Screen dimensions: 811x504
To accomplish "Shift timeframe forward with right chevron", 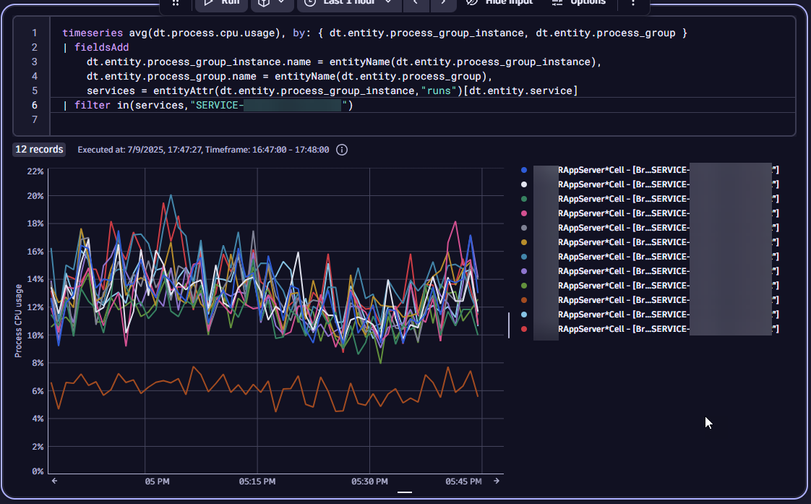I will click(x=444, y=3).
